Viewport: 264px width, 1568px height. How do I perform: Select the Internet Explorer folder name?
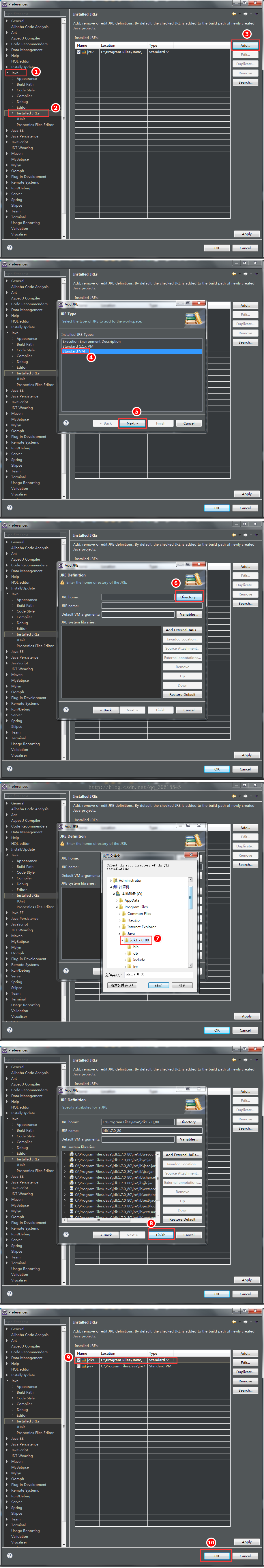click(141, 927)
